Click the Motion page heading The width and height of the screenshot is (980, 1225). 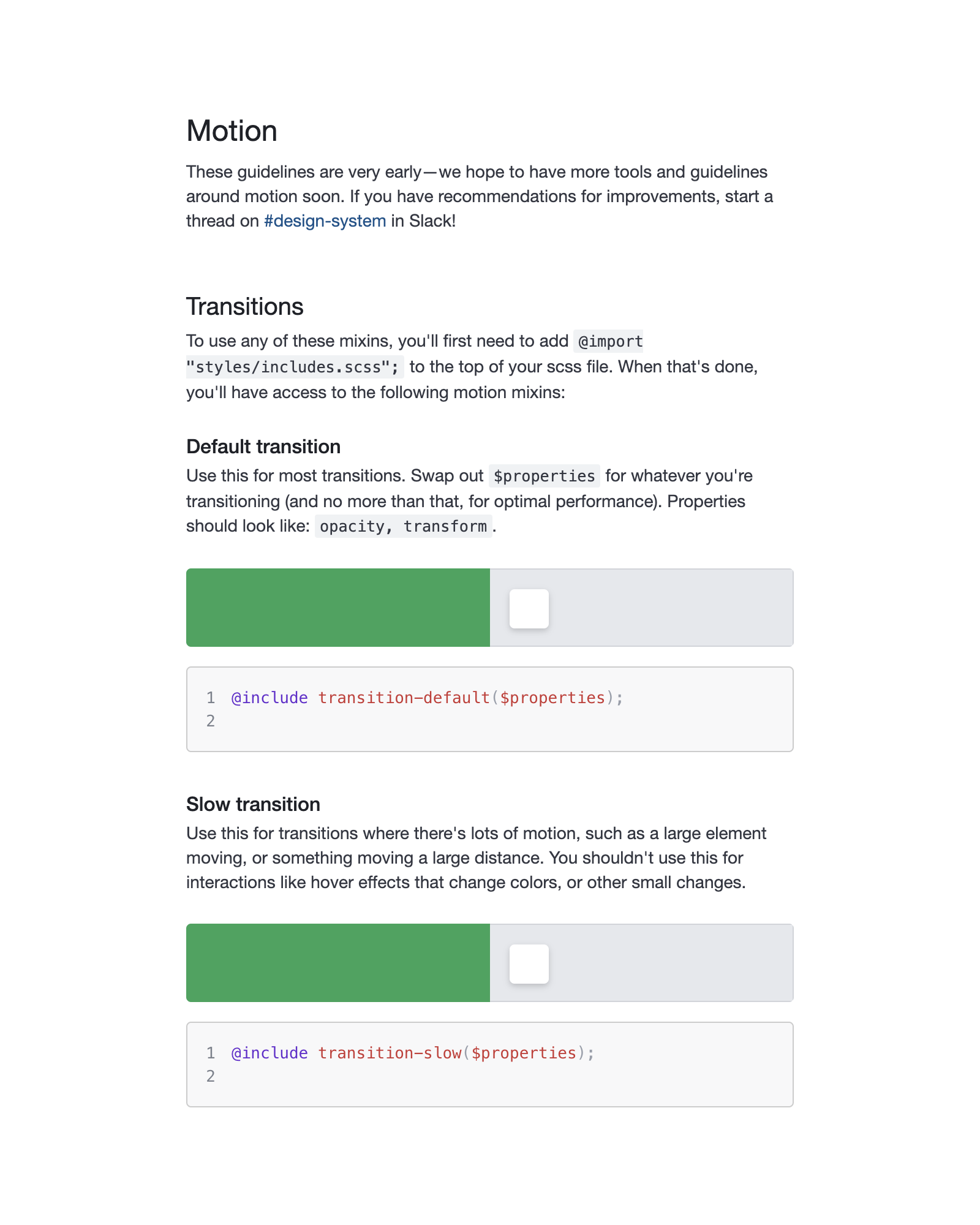[232, 130]
